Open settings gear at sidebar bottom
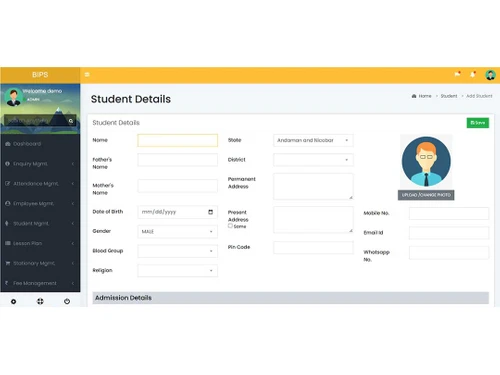The height and width of the screenshot is (375, 500). click(x=13, y=301)
